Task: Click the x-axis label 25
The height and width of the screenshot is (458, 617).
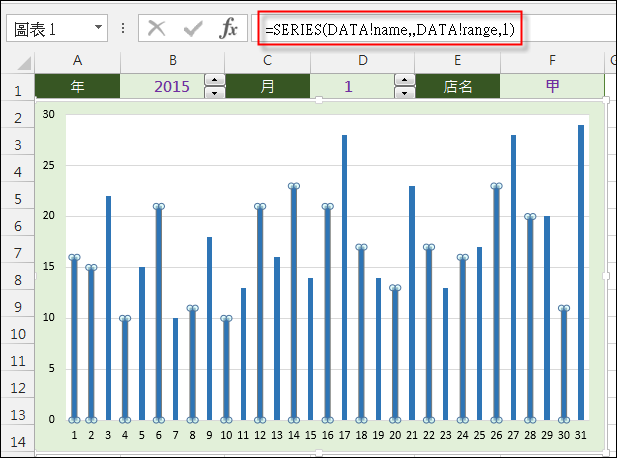Action: 479,435
